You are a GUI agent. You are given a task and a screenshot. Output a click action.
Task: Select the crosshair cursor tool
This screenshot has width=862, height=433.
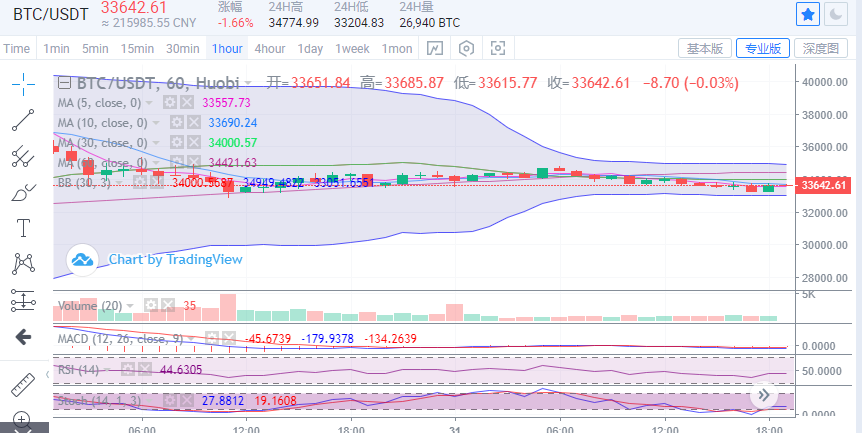pos(23,85)
